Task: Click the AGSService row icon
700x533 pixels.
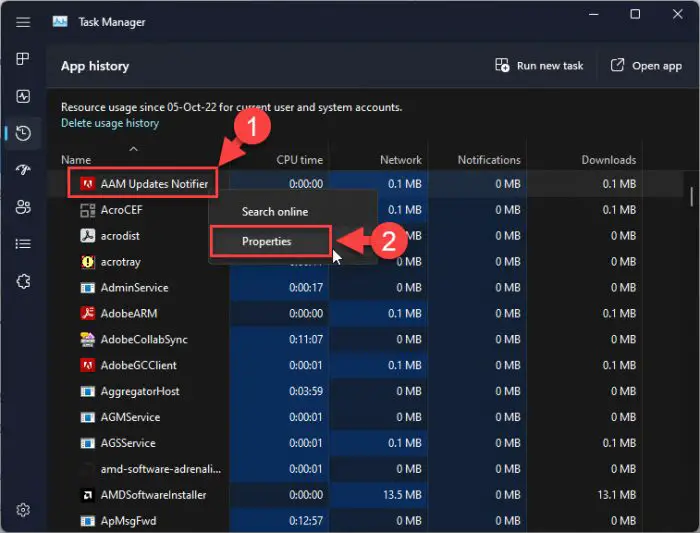Action: click(88, 443)
